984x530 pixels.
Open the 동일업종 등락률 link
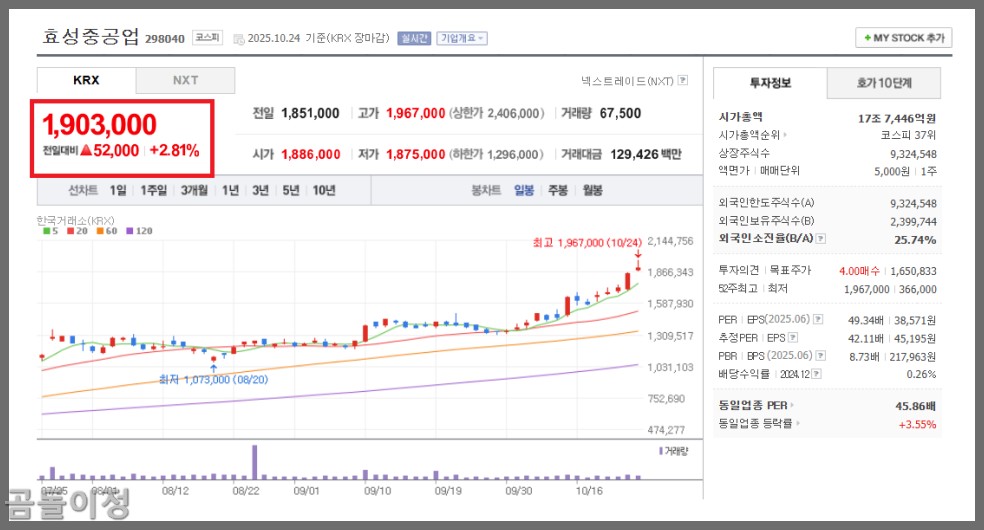click(756, 423)
